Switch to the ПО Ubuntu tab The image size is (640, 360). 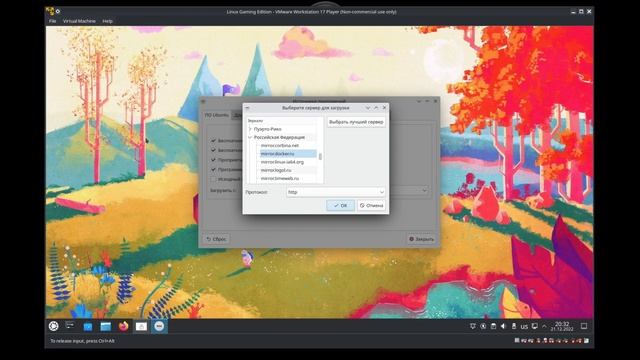[x=217, y=115]
